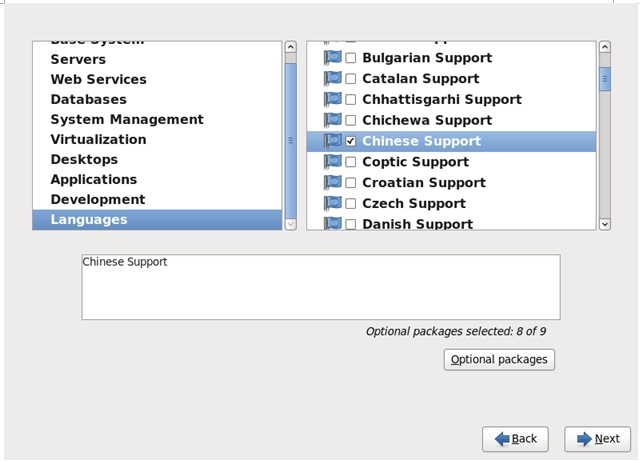640x461 pixels.
Task: Go Back to the previous step
Action: (x=515, y=439)
